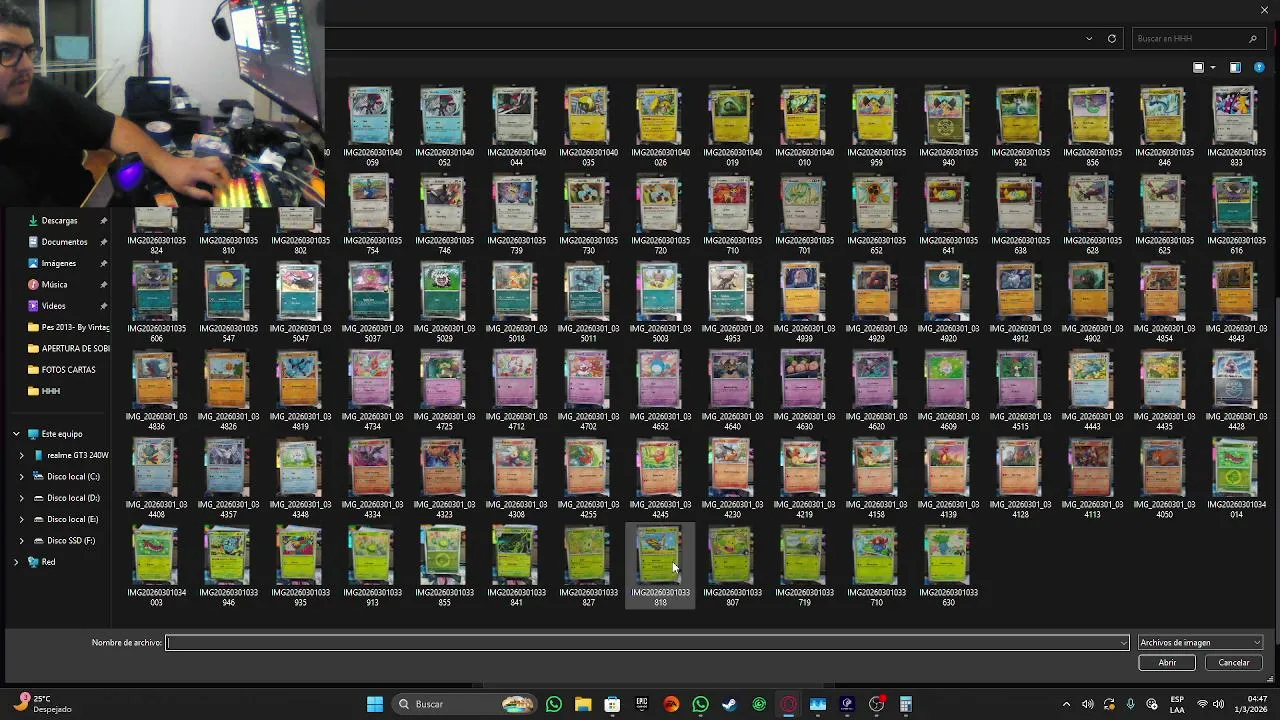Screen dimensions: 1280x720
Task: Expand the 'Disco local (E:)' node
Action: pyautogui.click(x=22, y=519)
